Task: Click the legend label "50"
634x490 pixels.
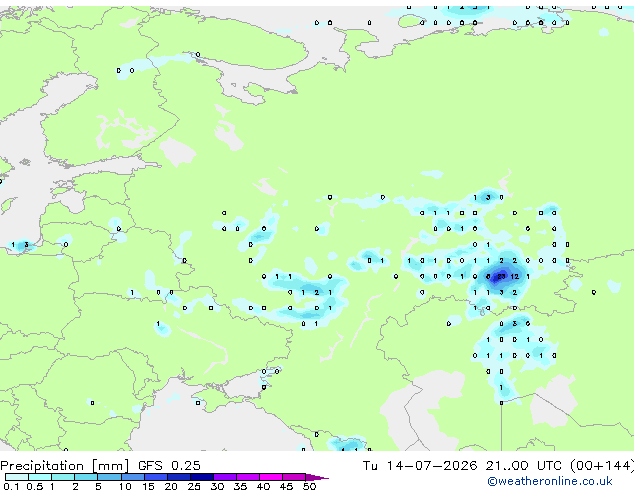Action: tap(310, 486)
